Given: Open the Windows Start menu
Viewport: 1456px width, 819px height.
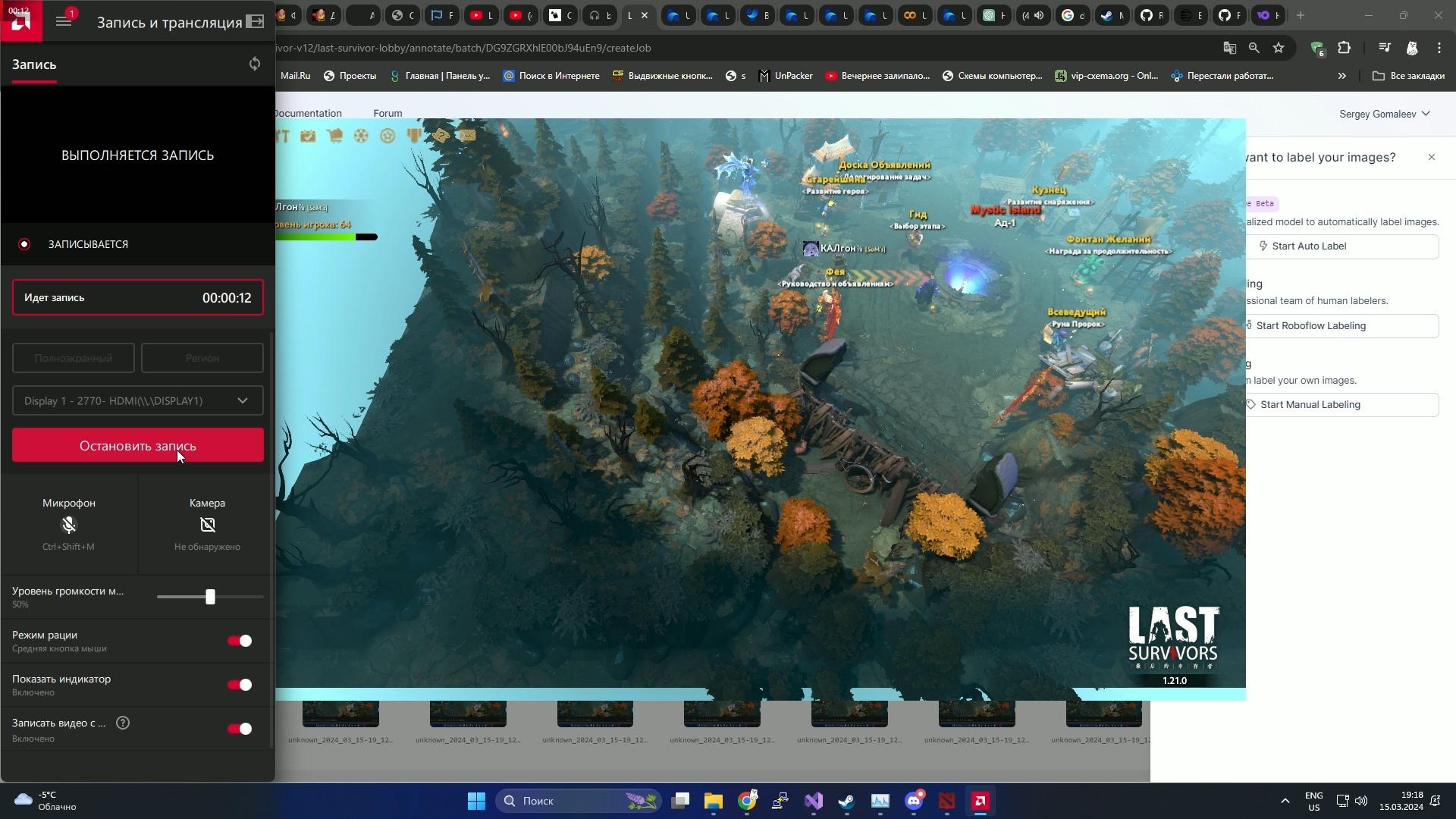Looking at the screenshot, I should (x=476, y=801).
